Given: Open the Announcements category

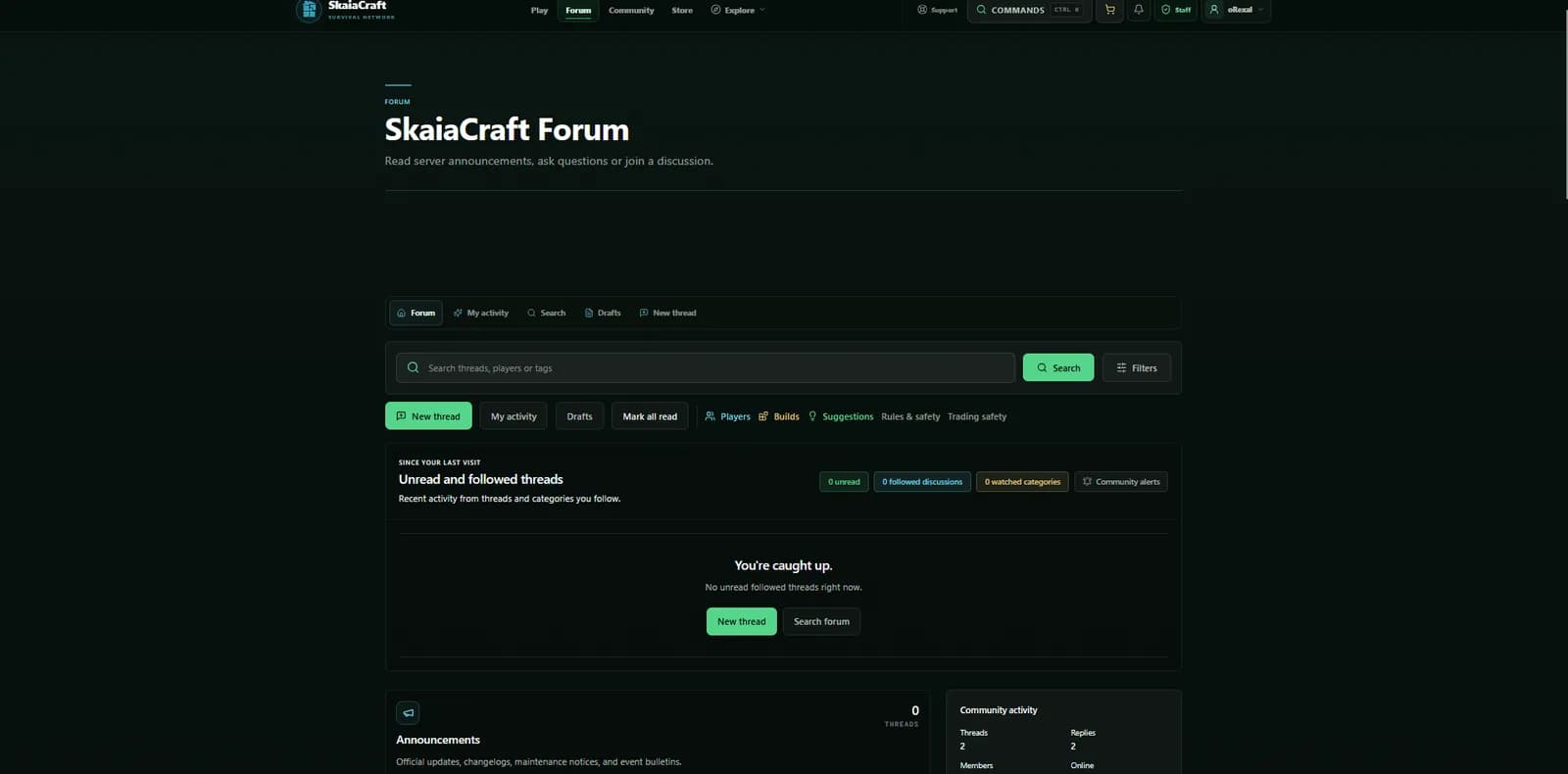Looking at the screenshot, I should [x=438, y=740].
